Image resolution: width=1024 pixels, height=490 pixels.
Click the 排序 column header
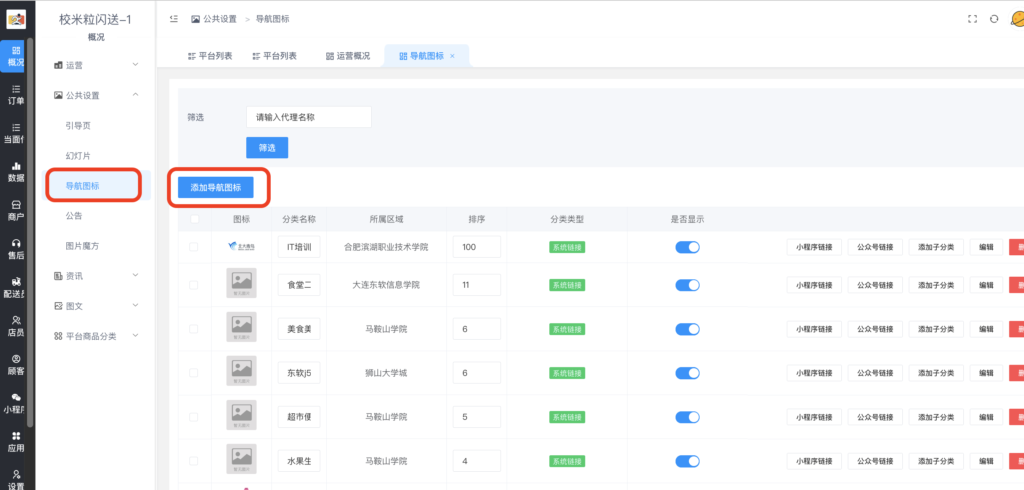(476, 220)
